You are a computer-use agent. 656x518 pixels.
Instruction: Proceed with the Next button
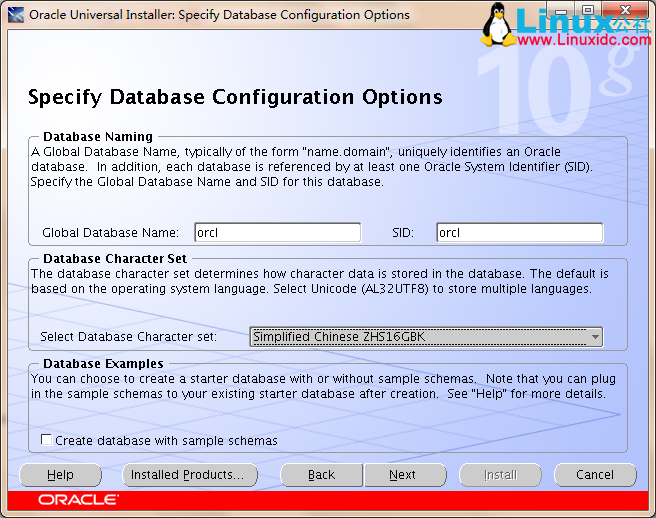click(x=405, y=475)
